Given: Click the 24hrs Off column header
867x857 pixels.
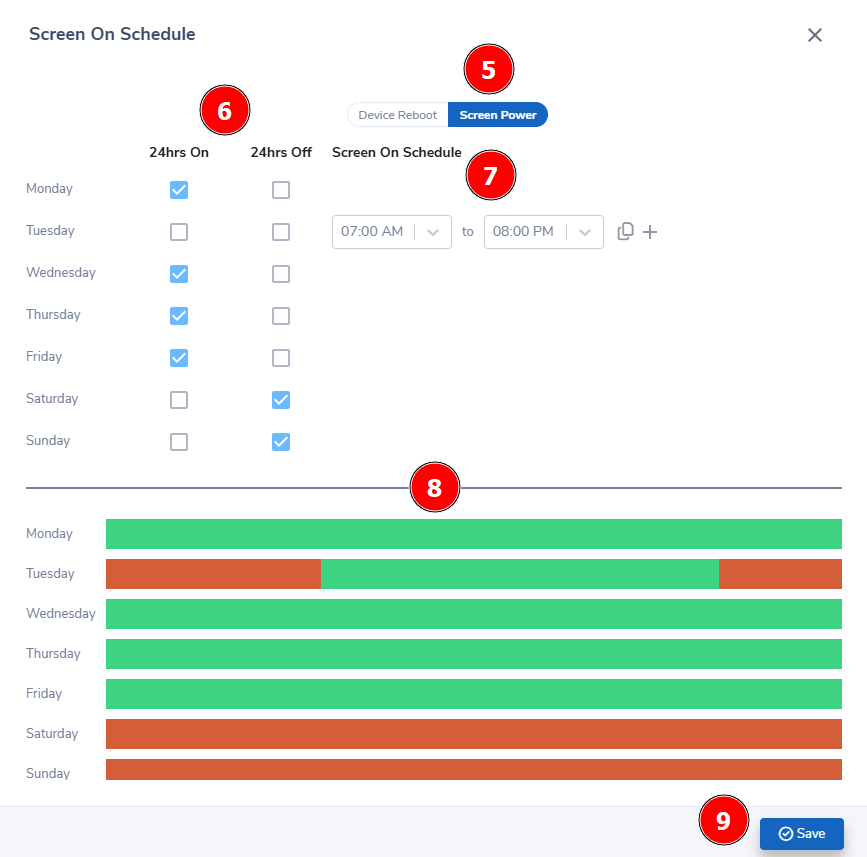Looking at the screenshot, I should pyautogui.click(x=281, y=153).
